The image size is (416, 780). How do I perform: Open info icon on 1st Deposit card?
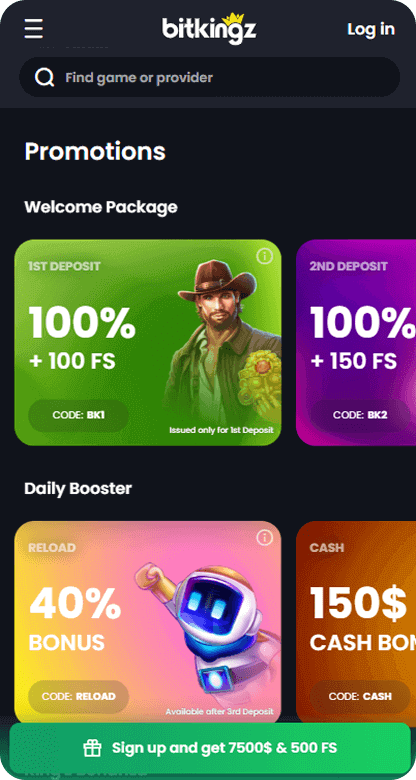coord(265,256)
